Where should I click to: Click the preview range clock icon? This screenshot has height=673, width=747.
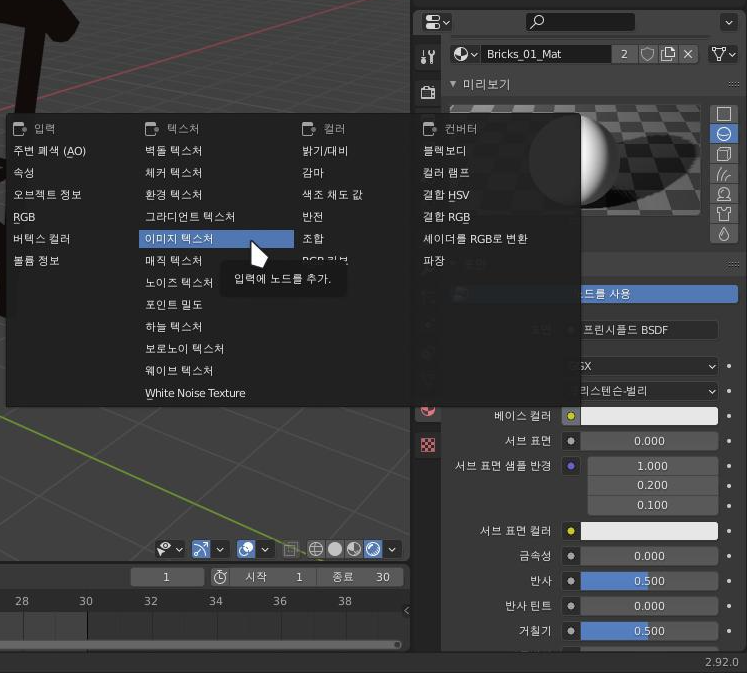pyautogui.click(x=220, y=577)
